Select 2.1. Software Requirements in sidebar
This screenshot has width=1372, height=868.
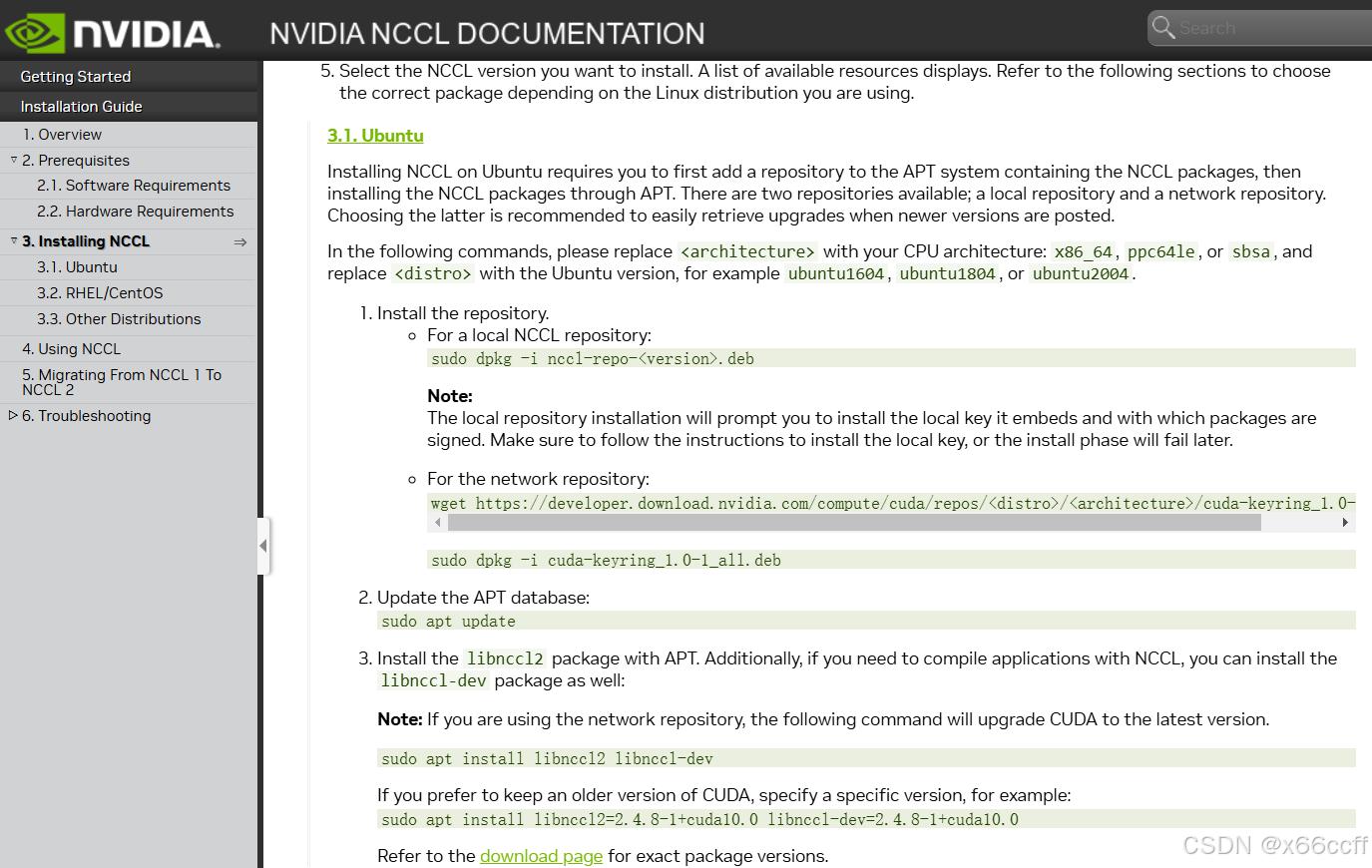point(135,186)
